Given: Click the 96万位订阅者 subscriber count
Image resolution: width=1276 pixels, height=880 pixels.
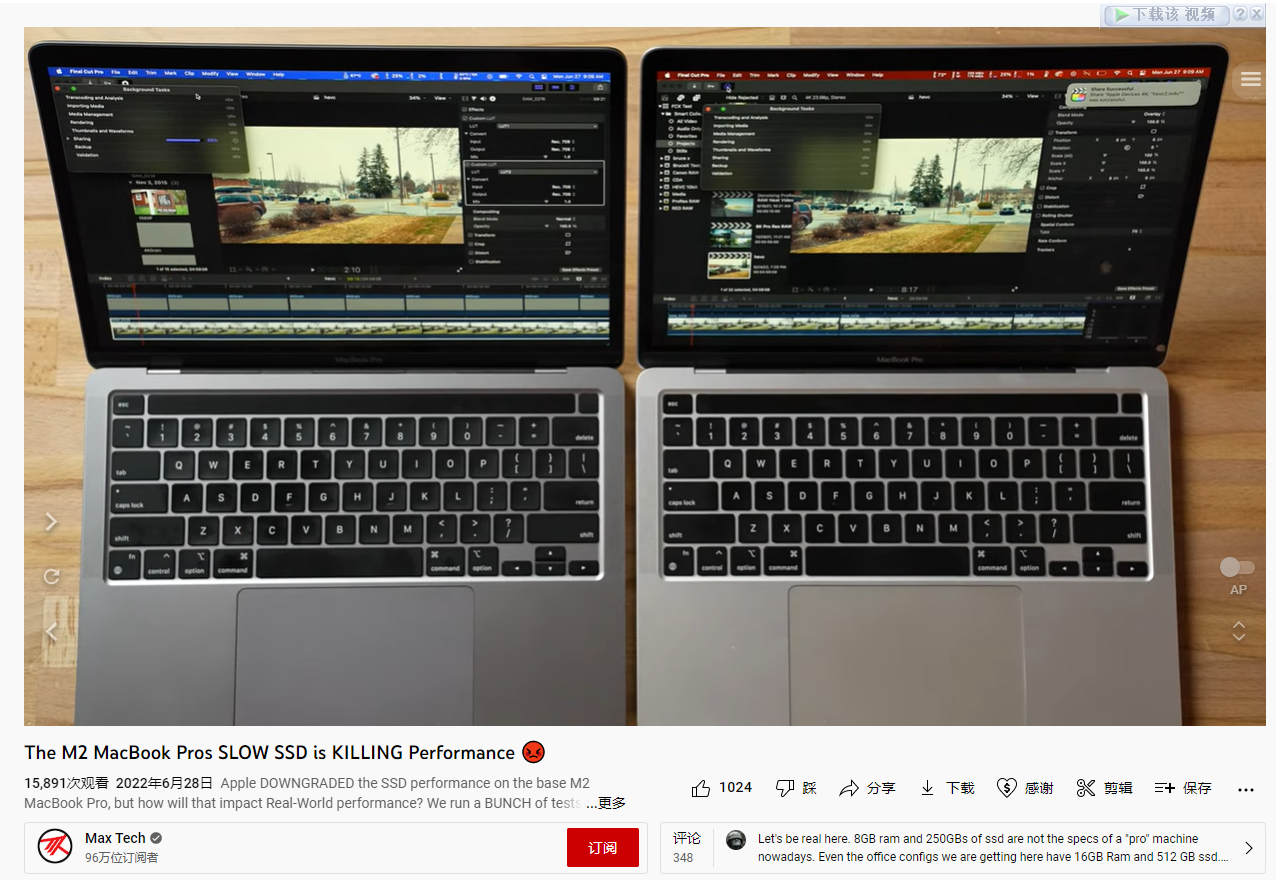Looking at the screenshot, I should click(121, 857).
